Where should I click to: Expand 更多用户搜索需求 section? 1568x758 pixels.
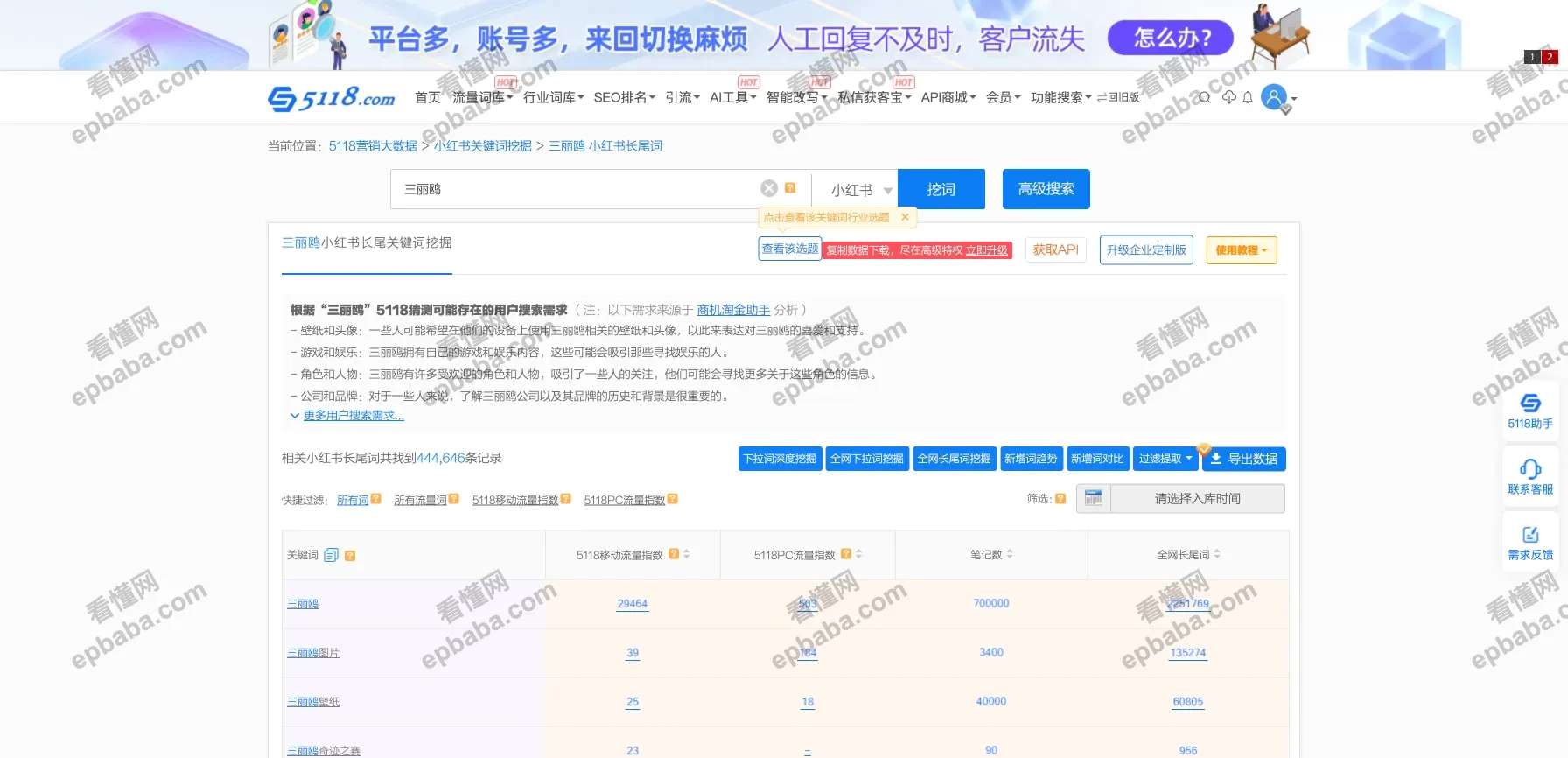[x=353, y=416]
